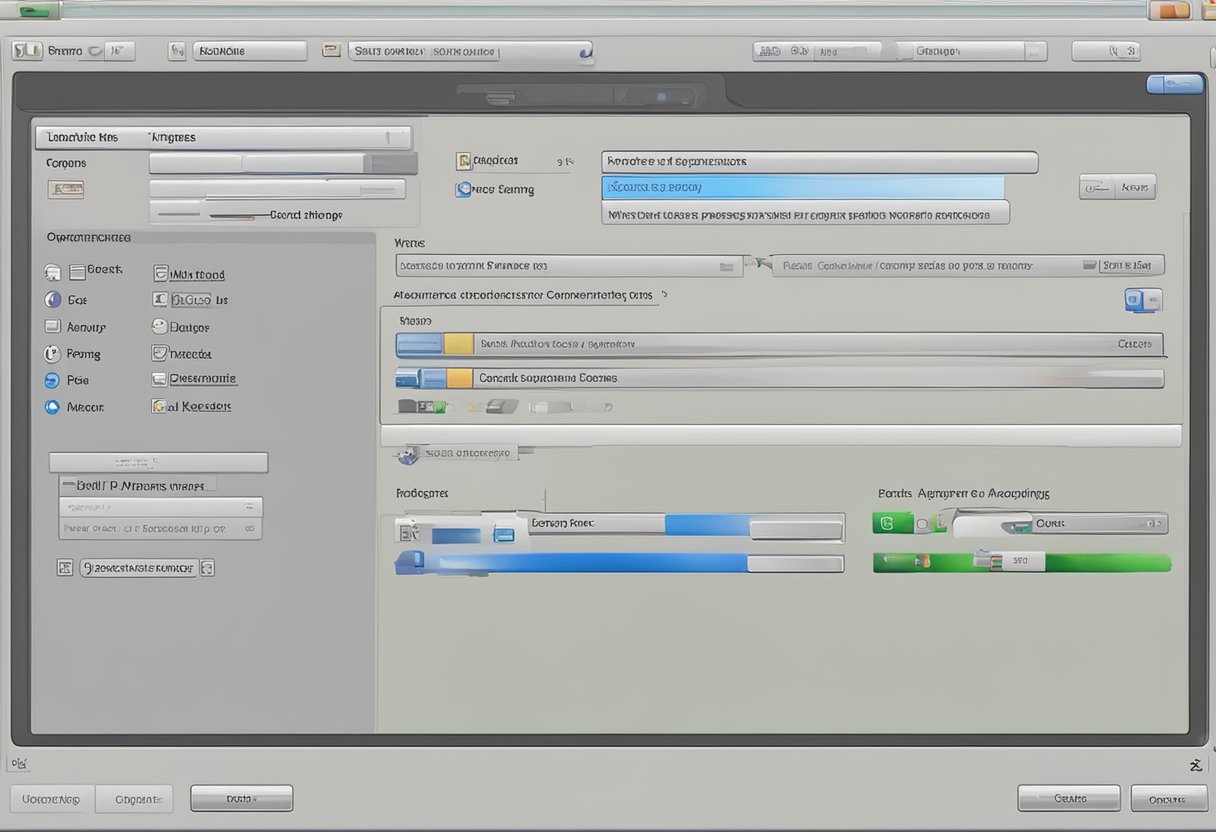Image resolution: width=1216 pixels, height=832 pixels.
Task: Enable the Mus ttood checkbox
Action: 160,273
